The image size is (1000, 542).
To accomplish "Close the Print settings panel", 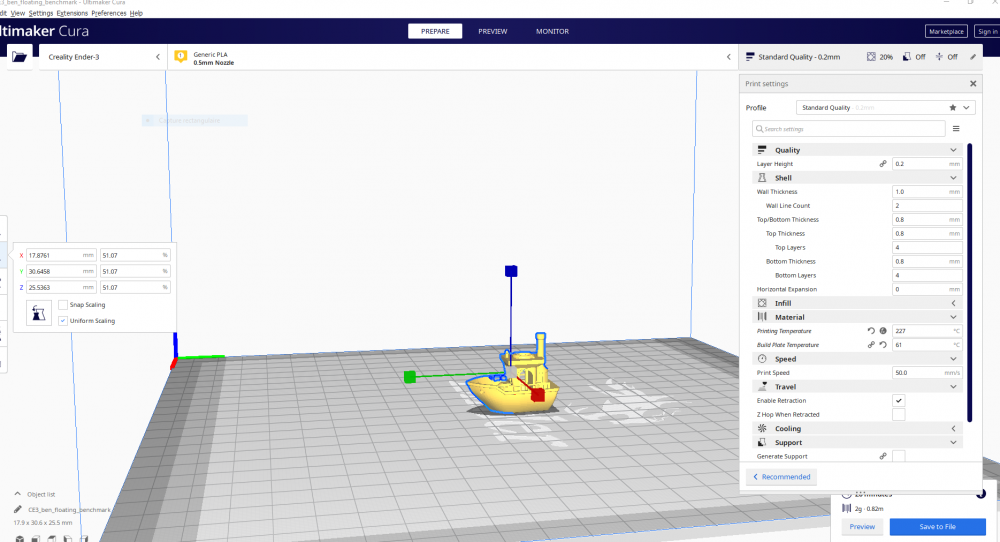I will tap(973, 84).
